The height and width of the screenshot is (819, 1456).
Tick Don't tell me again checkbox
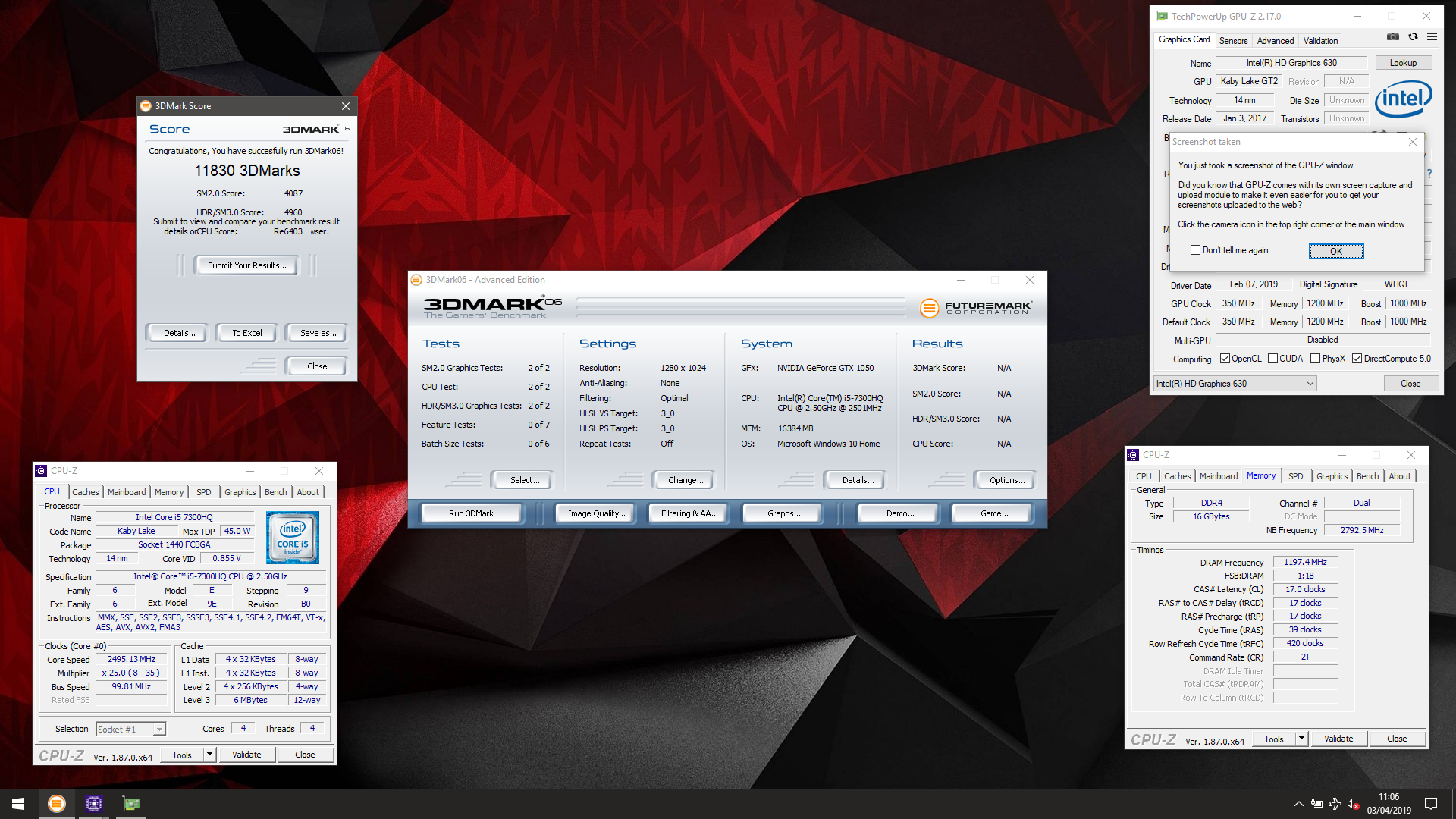1195,250
